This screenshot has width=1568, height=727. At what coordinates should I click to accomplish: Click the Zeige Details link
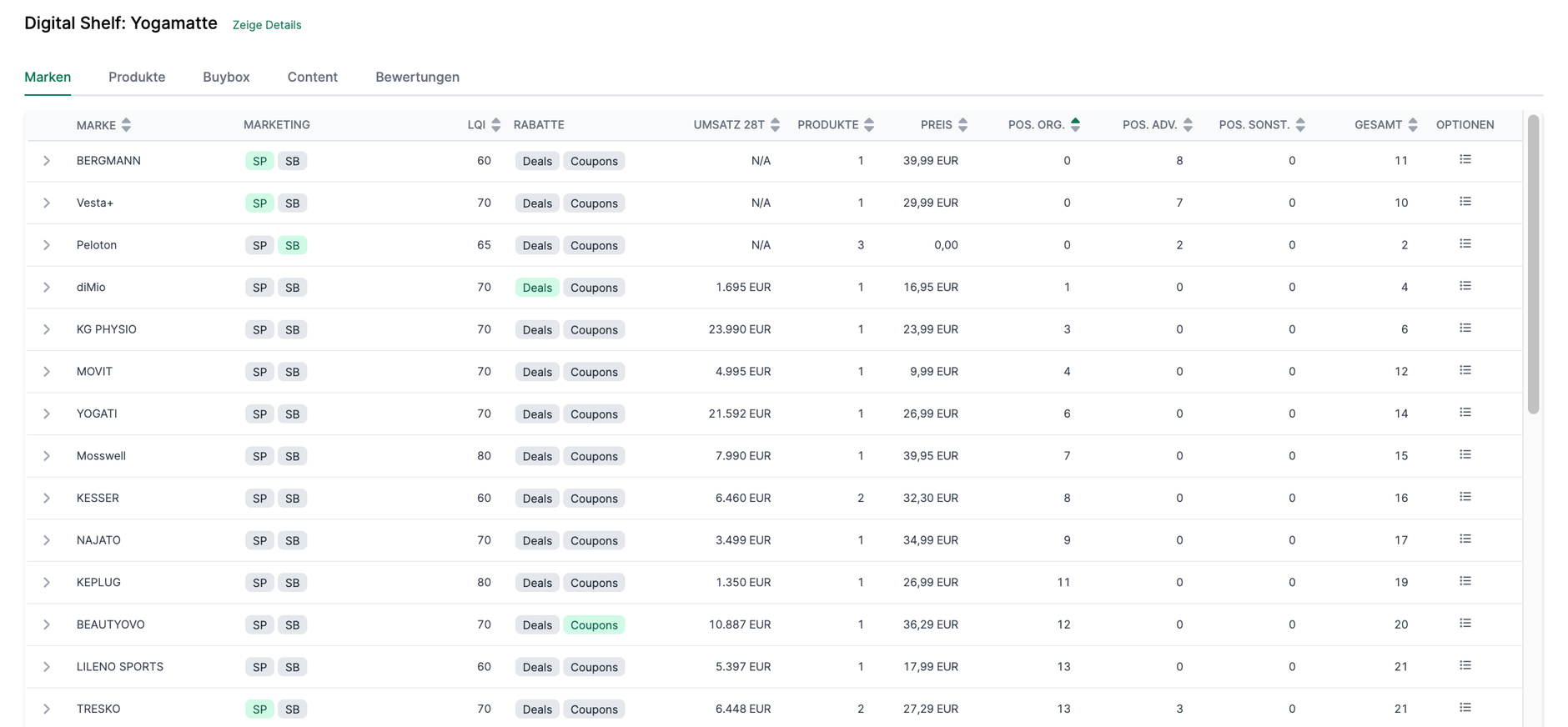pyautogui.click(x=267, y=25)
